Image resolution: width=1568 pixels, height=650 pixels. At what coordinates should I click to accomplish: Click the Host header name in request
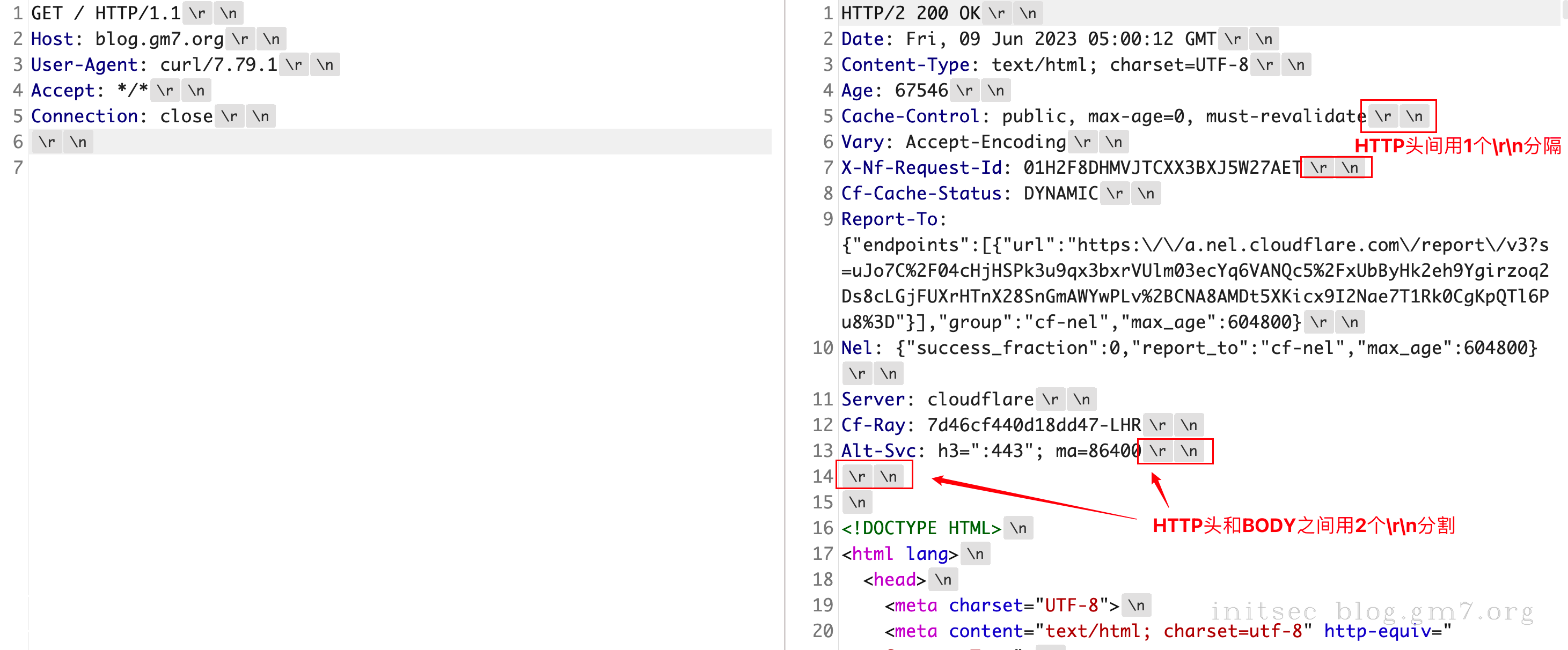click(52, 39)
